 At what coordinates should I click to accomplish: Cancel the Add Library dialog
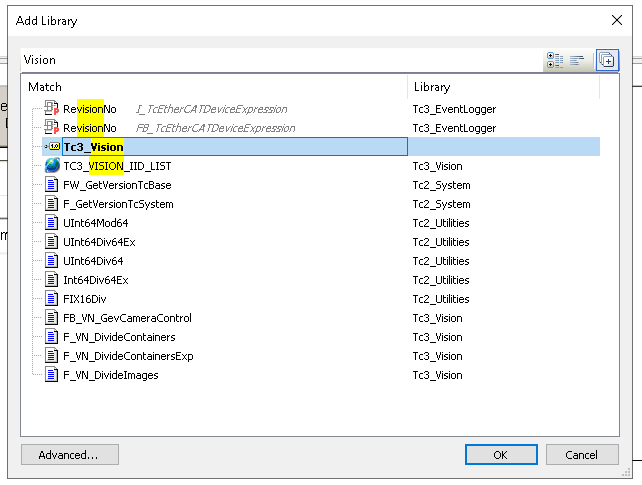582,455
